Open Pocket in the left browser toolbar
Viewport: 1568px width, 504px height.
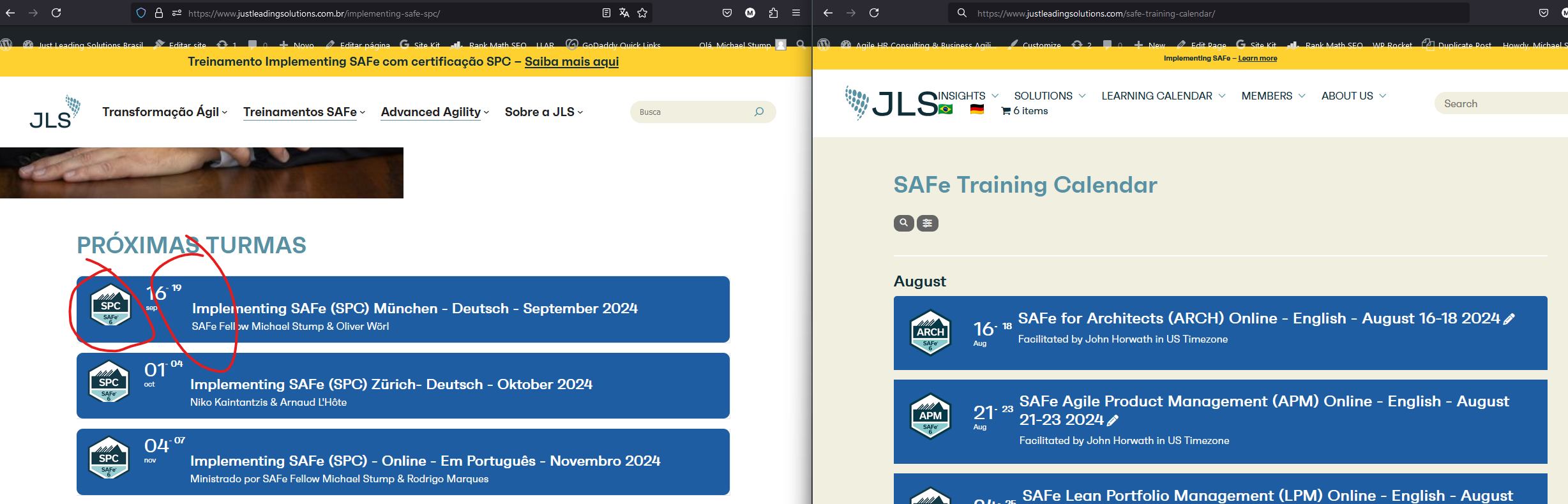coord(727,13)
